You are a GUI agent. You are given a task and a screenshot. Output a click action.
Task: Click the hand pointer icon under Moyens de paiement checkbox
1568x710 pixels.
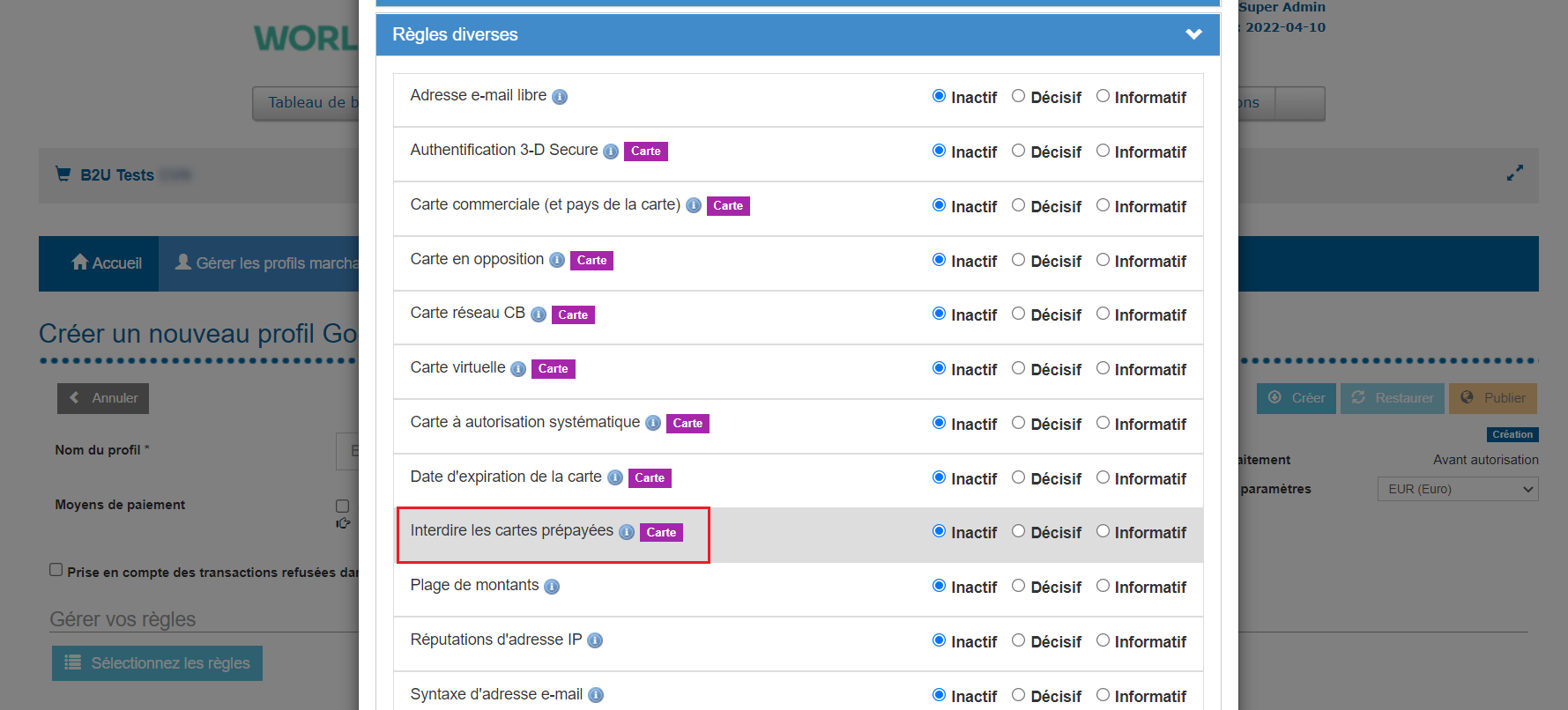pos(343,523)
